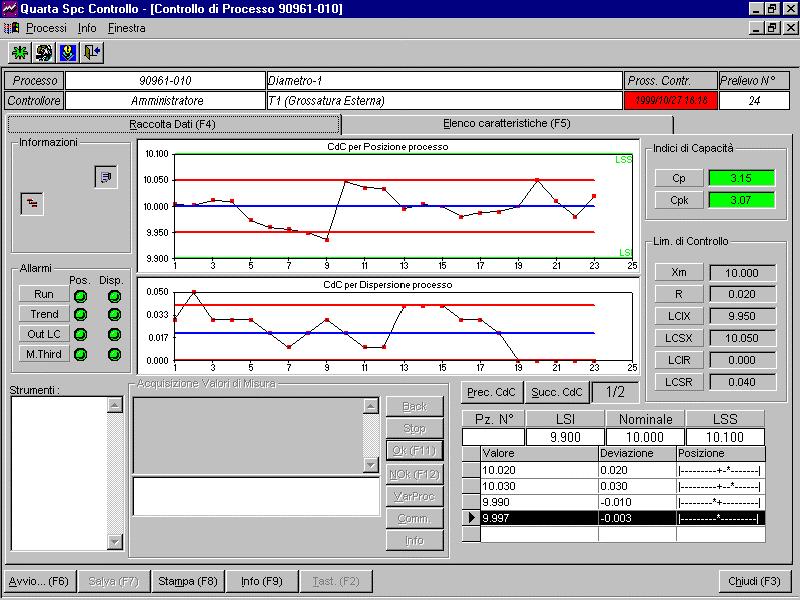Switch to Elenco caratteristiche (F5) tab
Screen dimensions: 800x600
pos(506,124)
